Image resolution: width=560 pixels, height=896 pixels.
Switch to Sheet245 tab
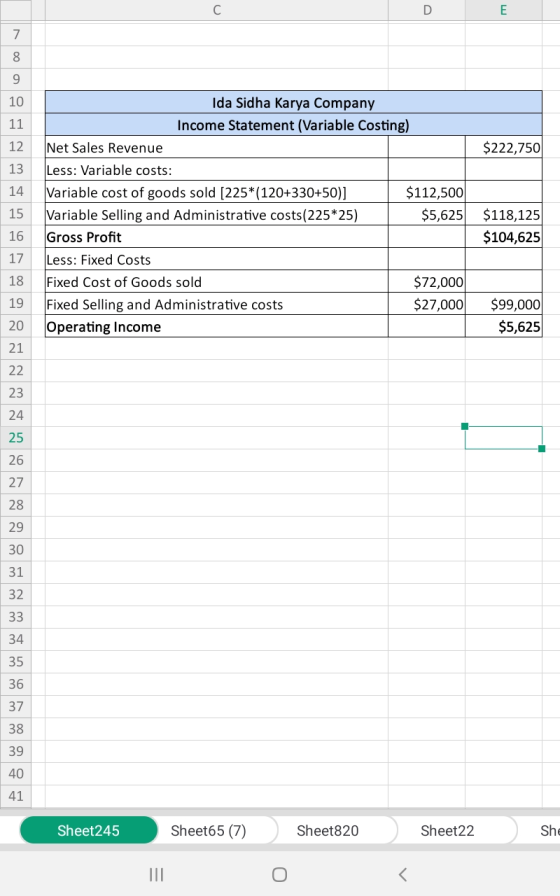point(89,830)
